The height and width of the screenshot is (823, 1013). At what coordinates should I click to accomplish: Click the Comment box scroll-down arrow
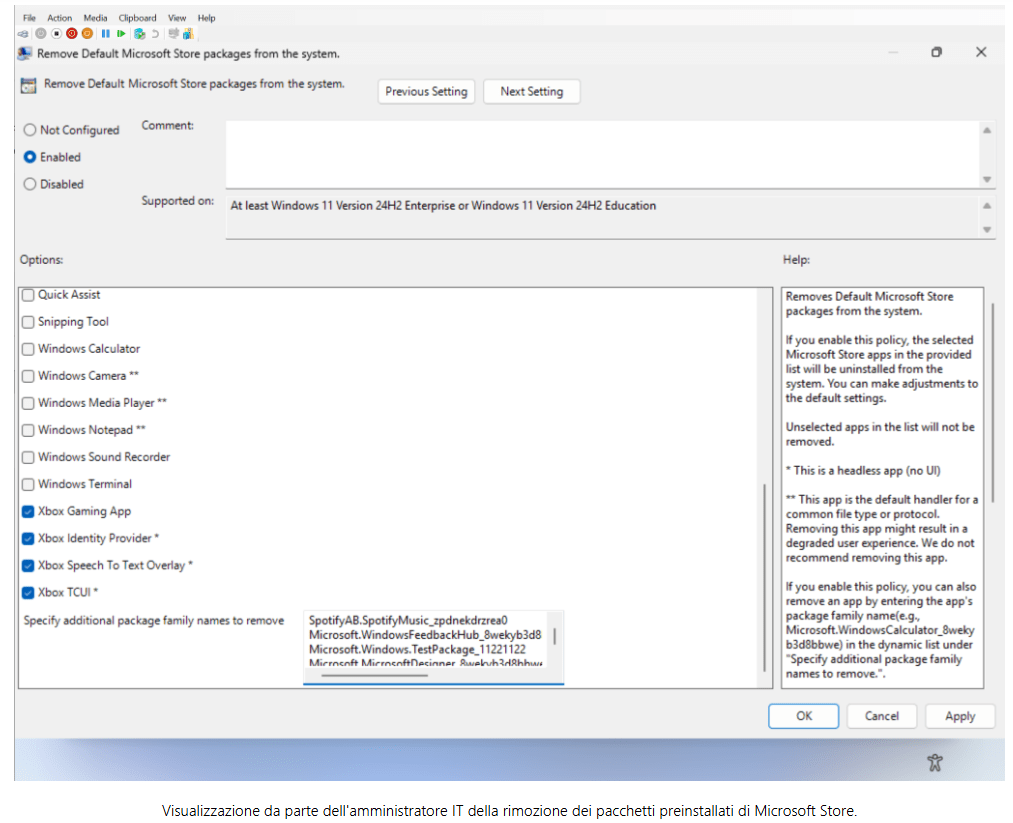pos(987,180)
